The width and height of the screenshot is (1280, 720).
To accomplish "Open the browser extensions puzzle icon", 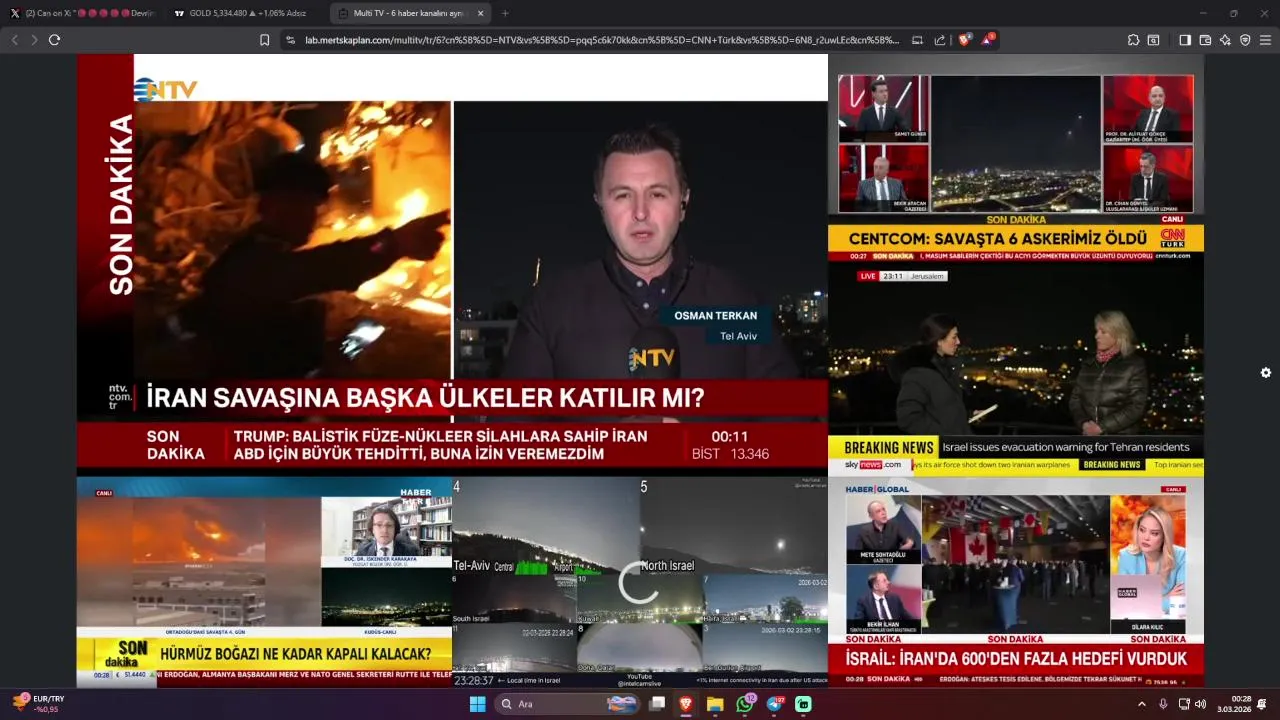I will (1133, 40).
